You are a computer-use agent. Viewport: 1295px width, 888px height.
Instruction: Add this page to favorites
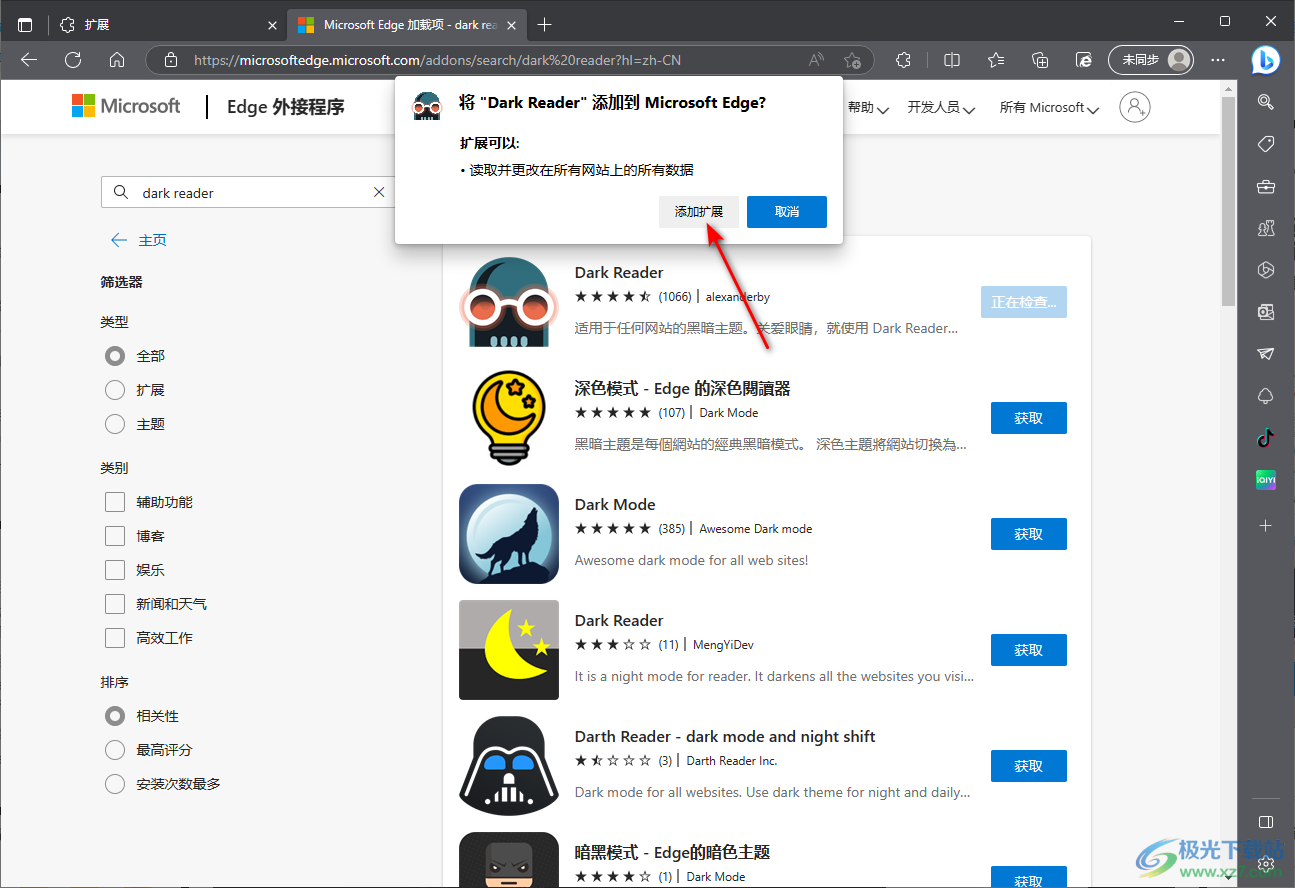(852, 60)
